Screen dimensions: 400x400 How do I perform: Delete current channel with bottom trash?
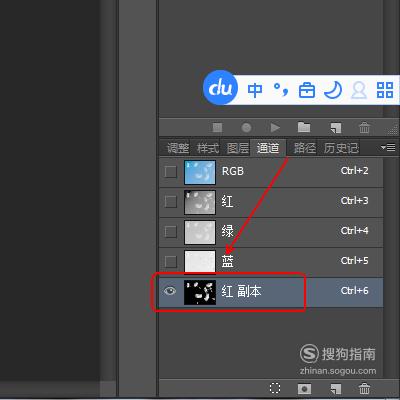click(364, 389)
